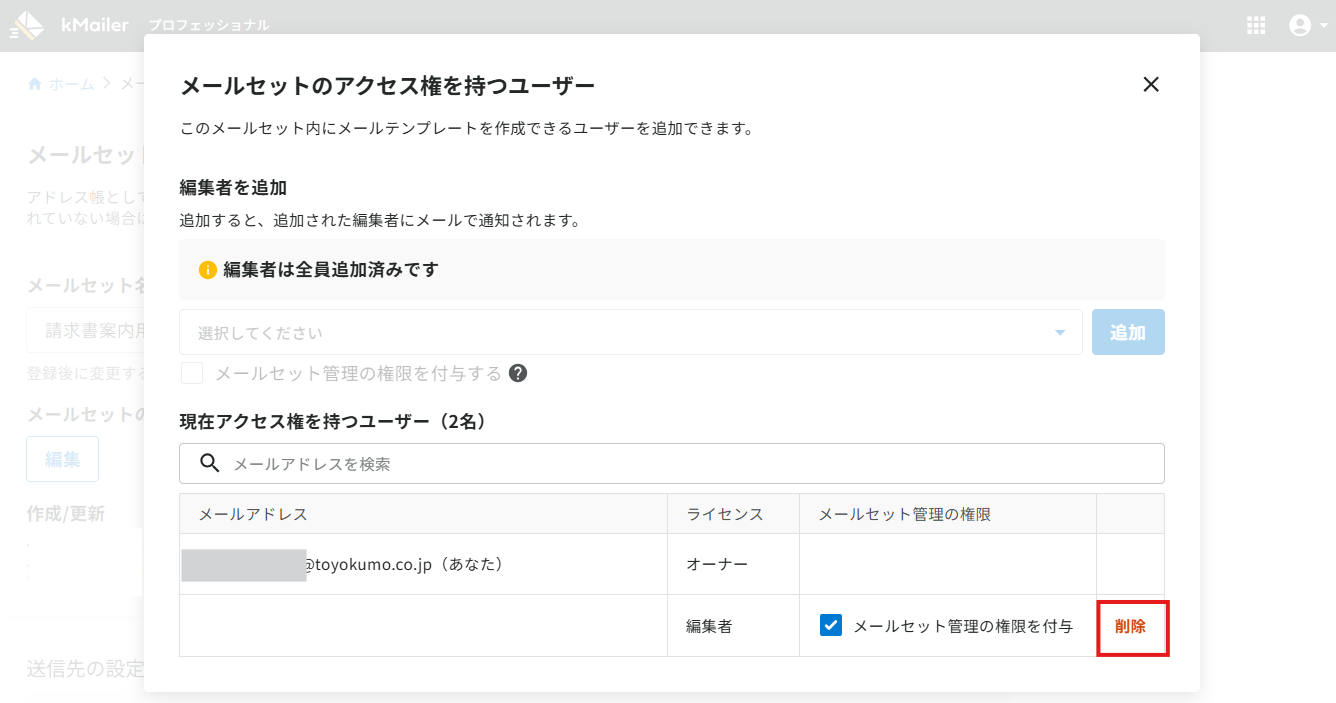The image size is (1336, 703).
Task: Open the user account avatar menu
Action: tap(1300, 26)
